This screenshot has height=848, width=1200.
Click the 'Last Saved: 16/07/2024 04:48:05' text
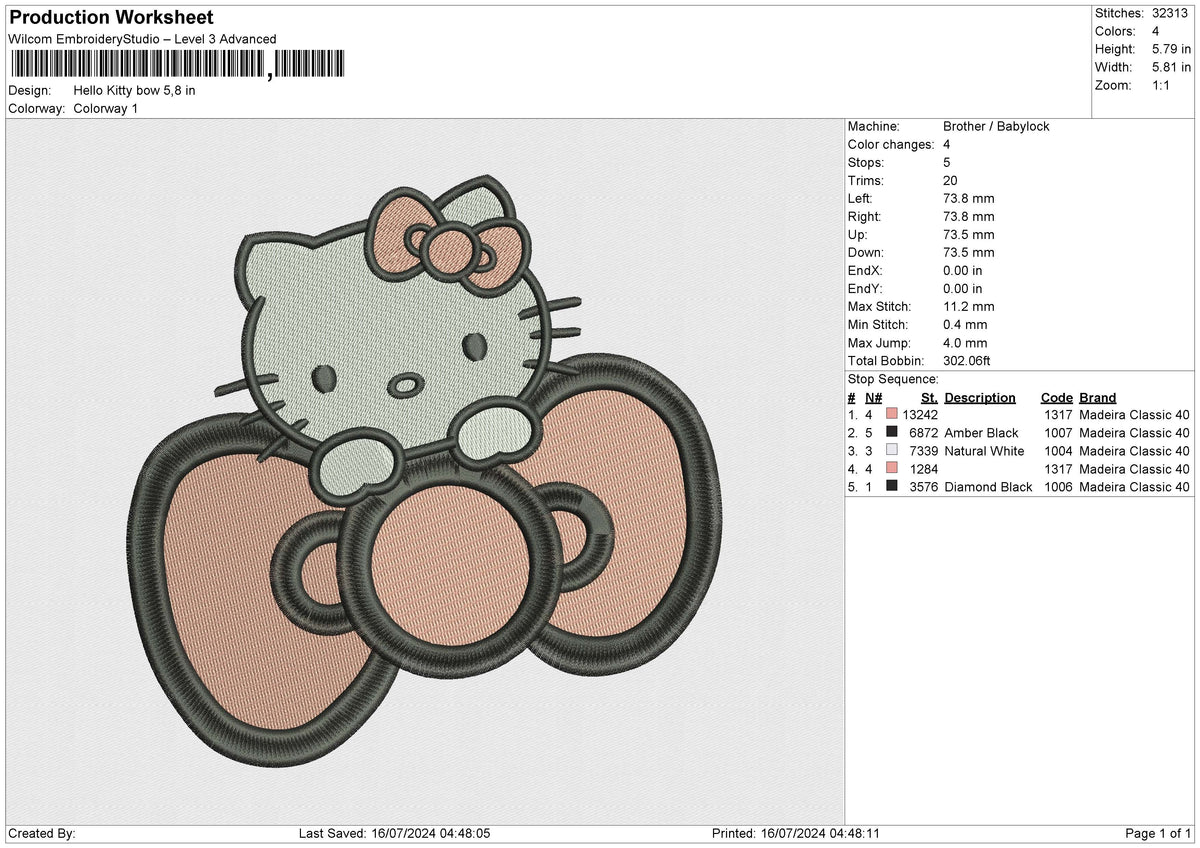(x=394, y=834)
